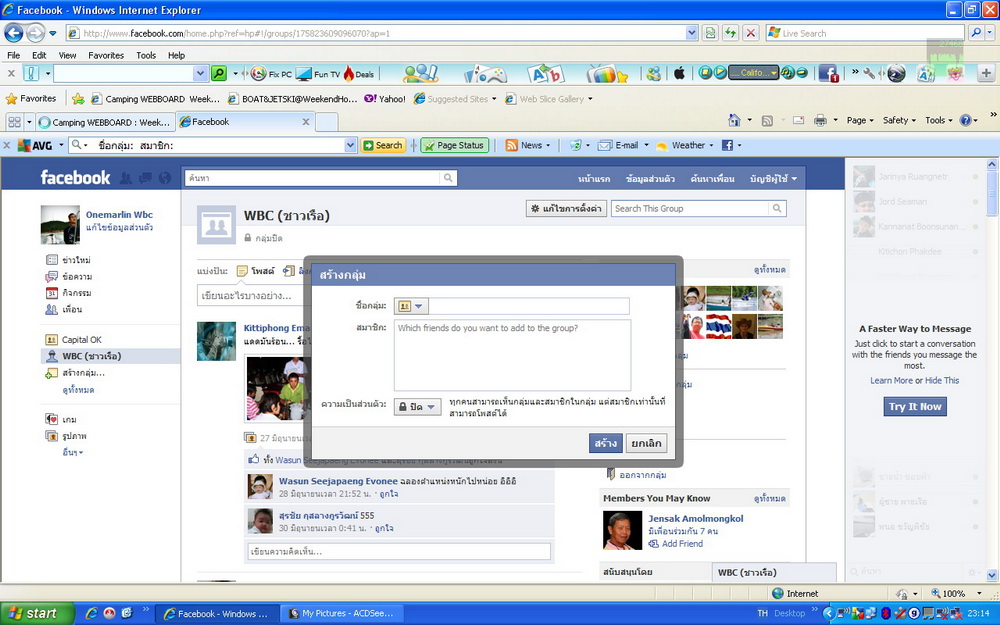Click the IE Home icon
1000x625 pixels.
coord(735,121)
